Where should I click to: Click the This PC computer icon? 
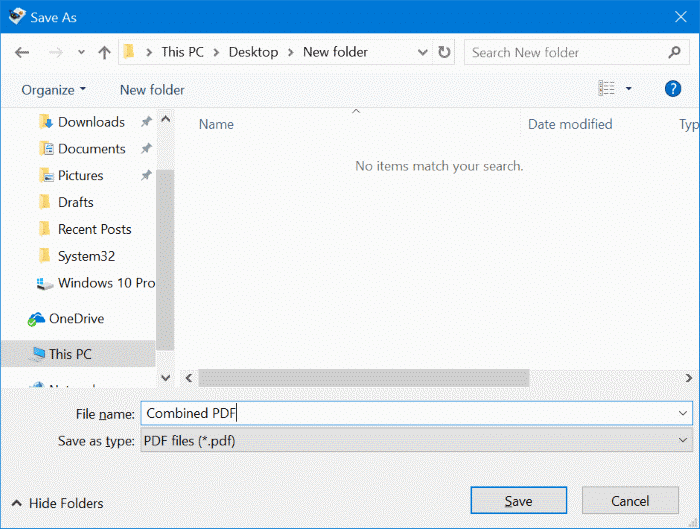pyautogui.click(x=38, y=354)
